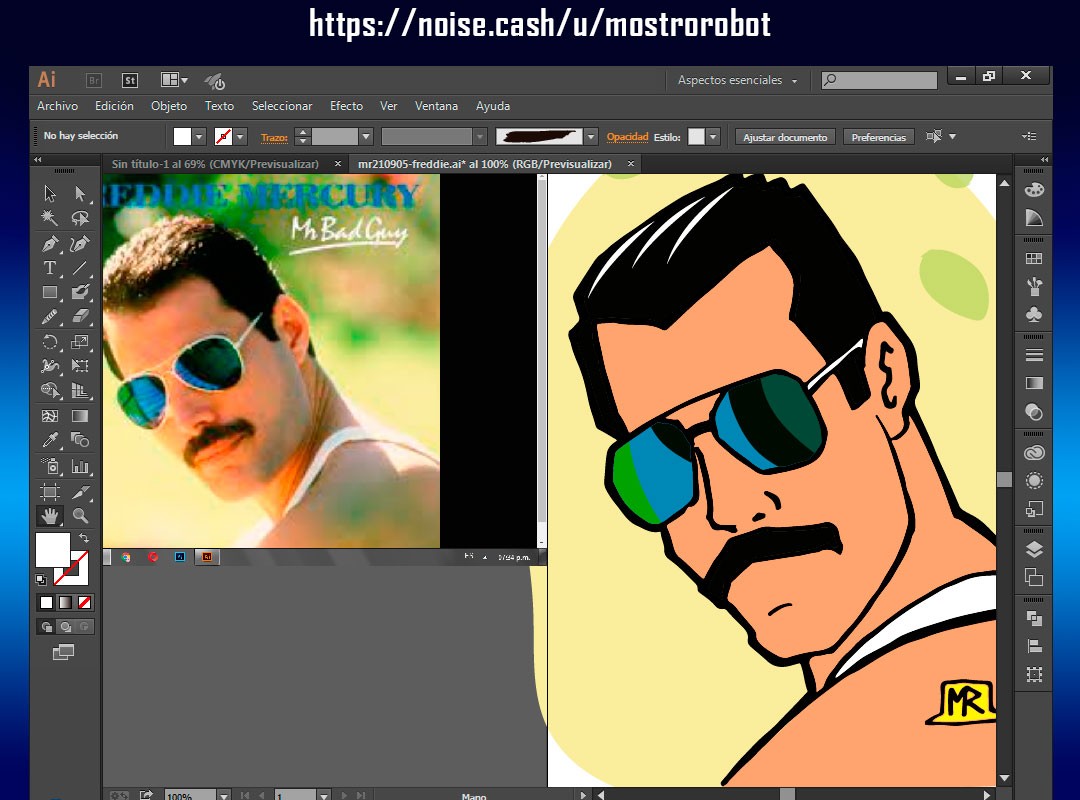
Task: Open Opacidad panel link
Action: point(627,136)
